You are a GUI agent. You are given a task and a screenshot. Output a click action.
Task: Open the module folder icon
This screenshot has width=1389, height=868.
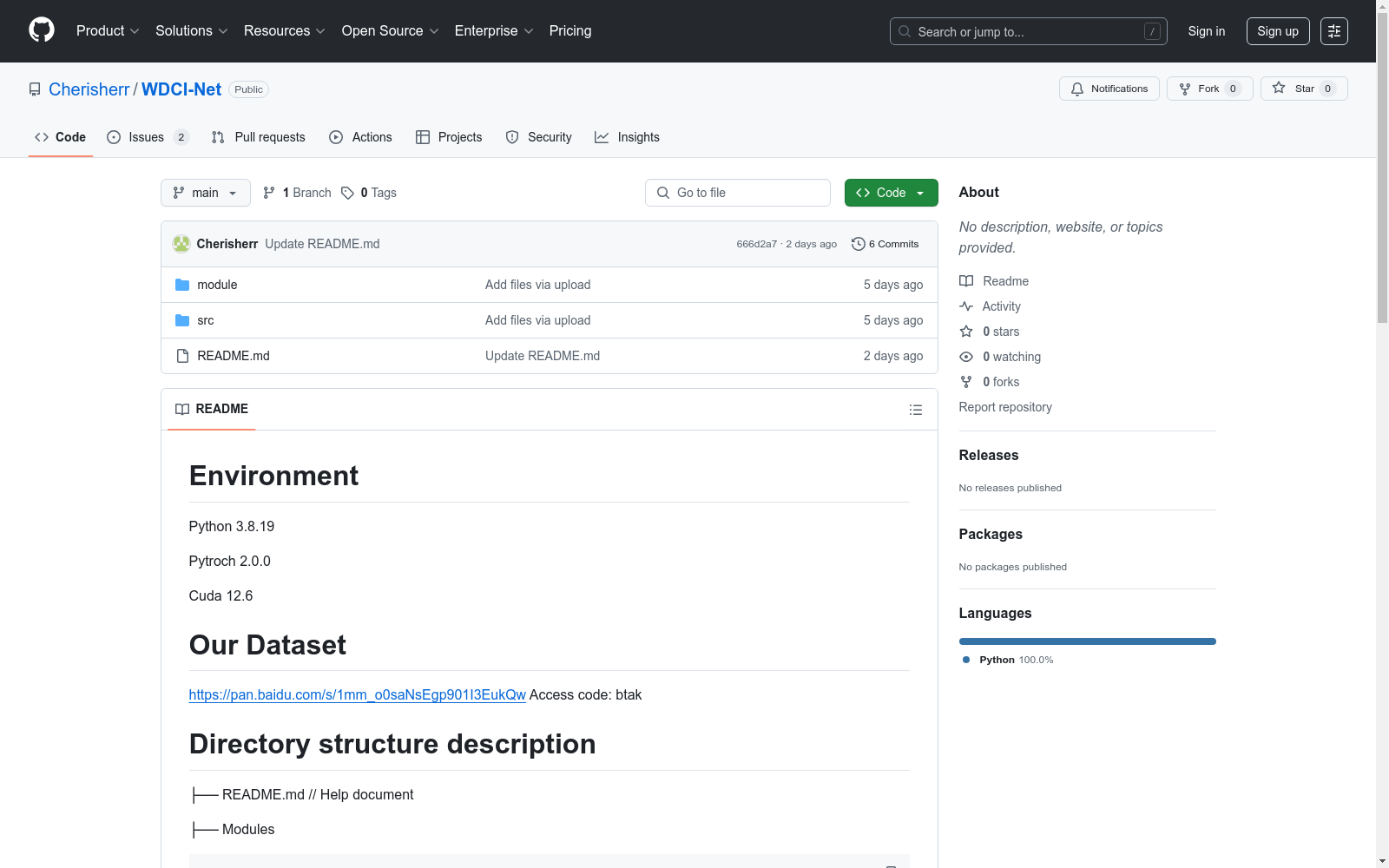tap(182, 285)
